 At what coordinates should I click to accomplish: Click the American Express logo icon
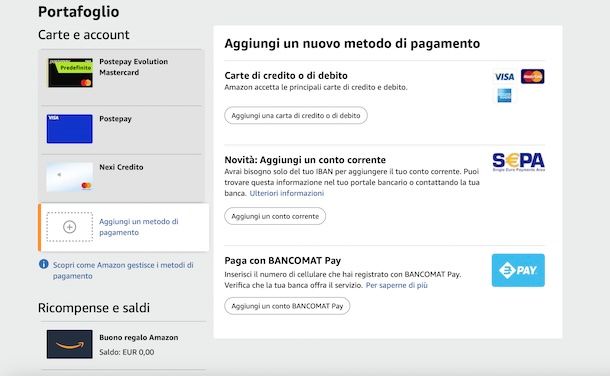504,96
